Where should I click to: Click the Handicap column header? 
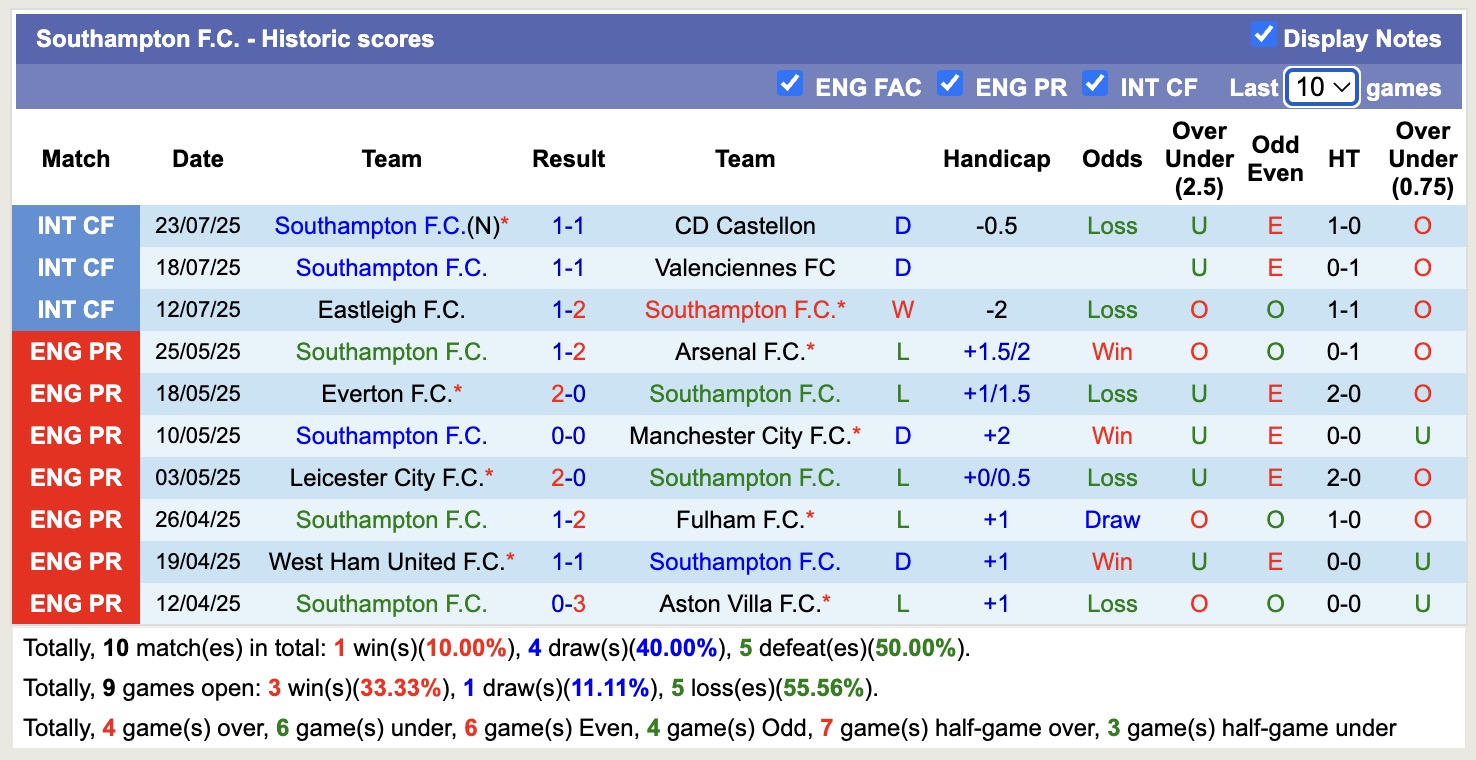click(x=996, y=158)
